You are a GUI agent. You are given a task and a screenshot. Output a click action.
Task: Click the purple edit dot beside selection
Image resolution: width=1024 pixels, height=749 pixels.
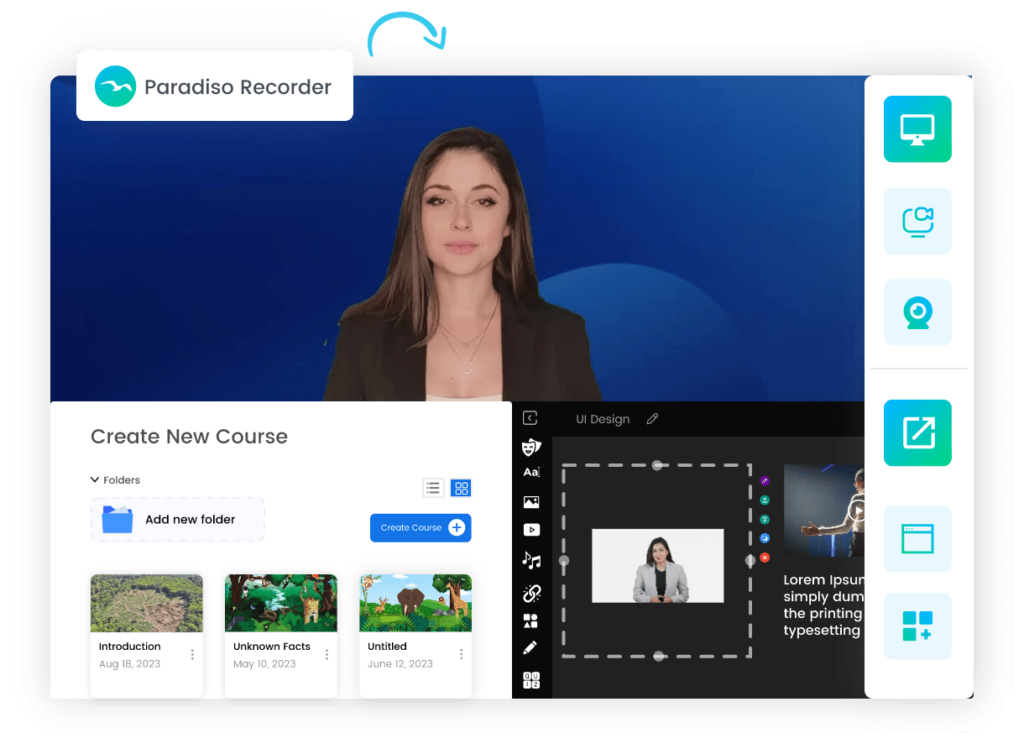coord(765,481)
